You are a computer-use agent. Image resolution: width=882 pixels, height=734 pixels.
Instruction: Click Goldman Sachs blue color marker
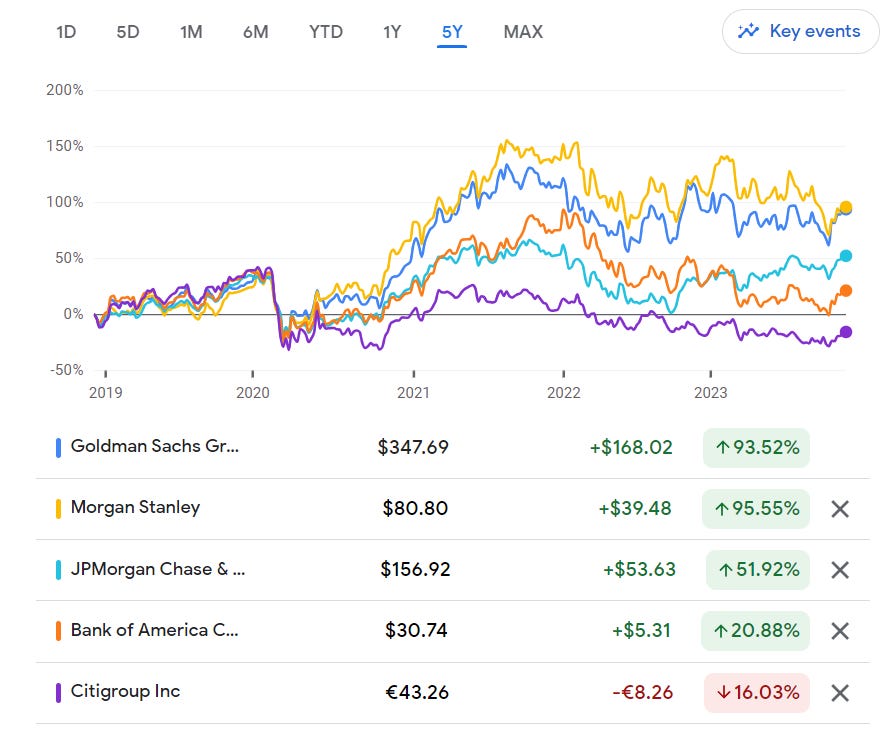click(58, 448)
